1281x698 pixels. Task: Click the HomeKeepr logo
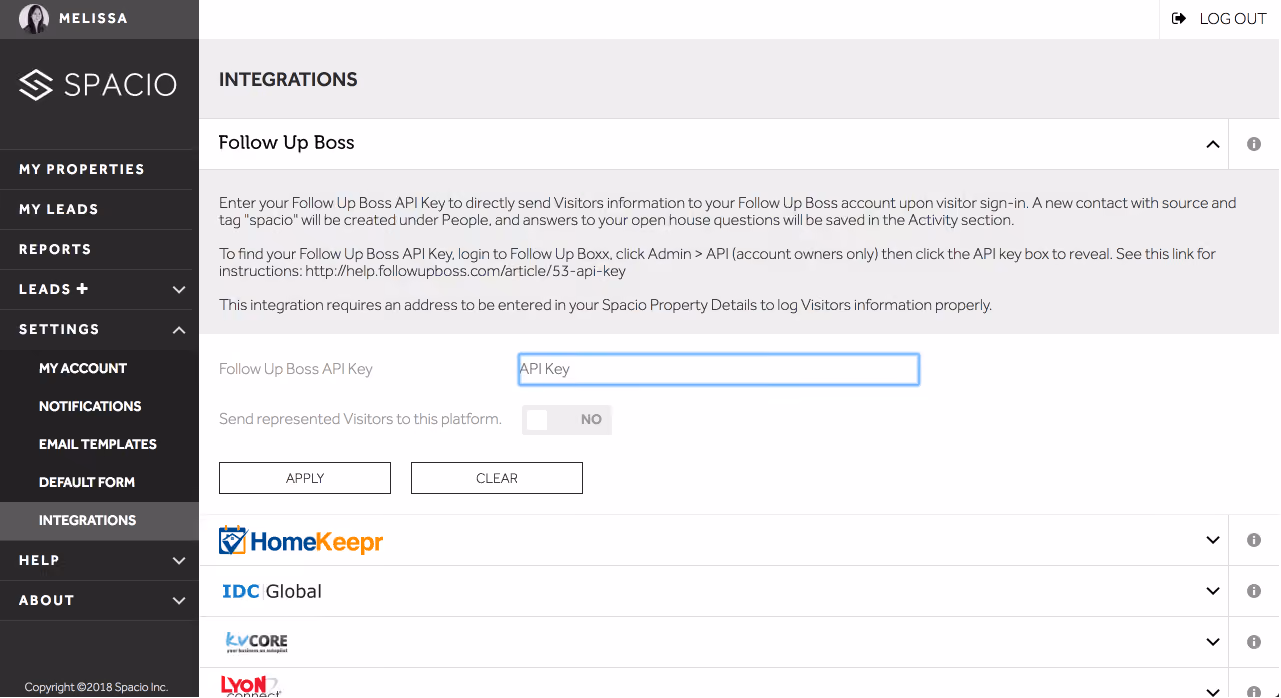pyautogui.click(x=301, y=541)
